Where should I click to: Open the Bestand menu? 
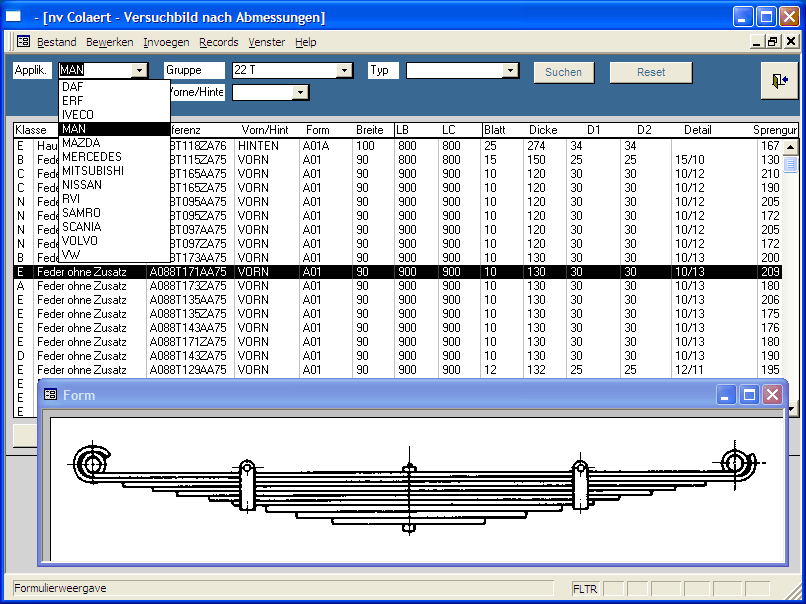(57, 42)
